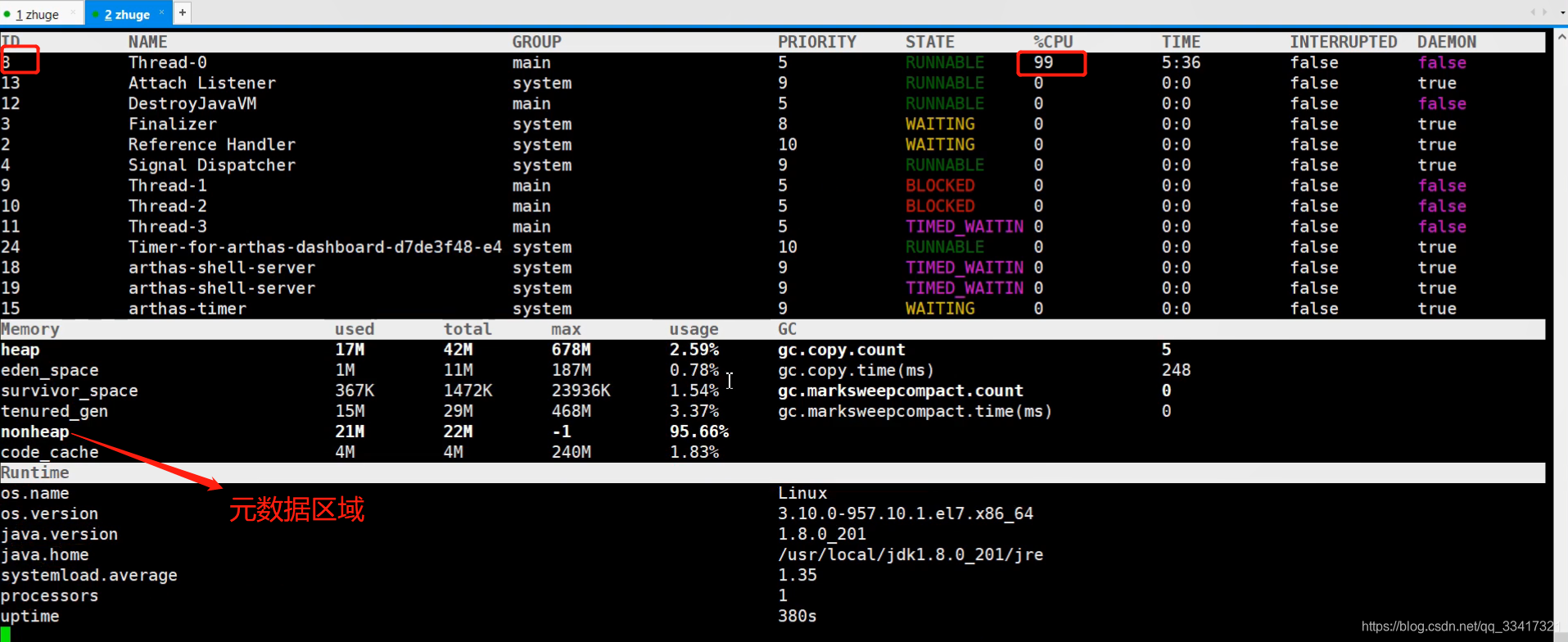Click the CPU value 99 for Thread-0

tap(1043, 62)
